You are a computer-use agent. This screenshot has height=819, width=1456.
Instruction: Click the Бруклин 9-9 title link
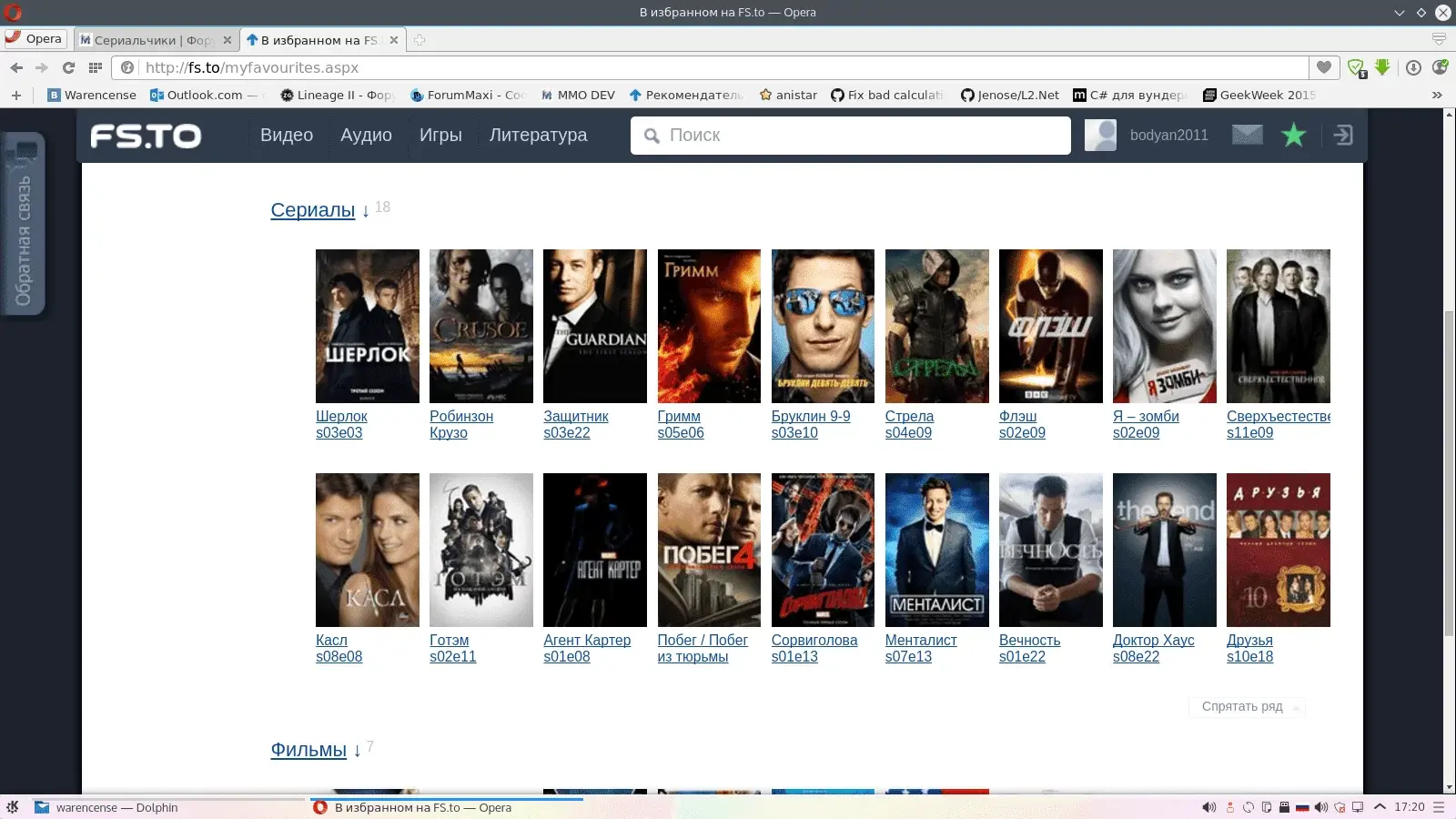click(x=811, y=416)
